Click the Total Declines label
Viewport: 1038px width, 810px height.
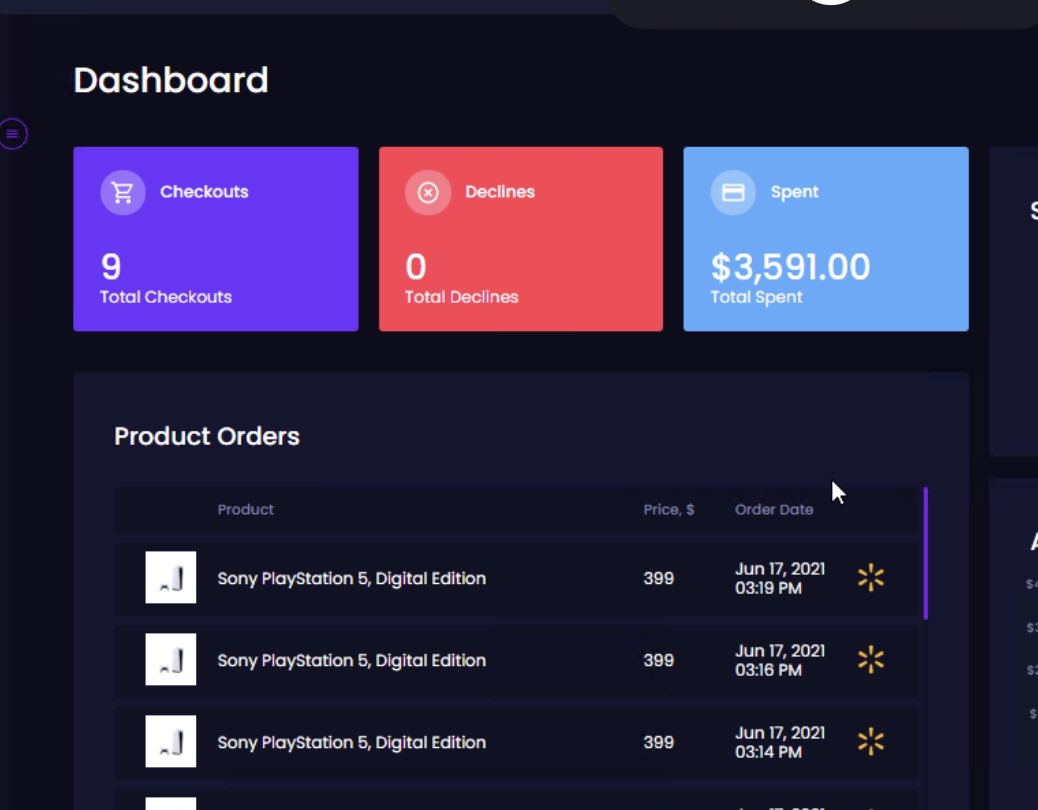click(x=461, y=297)
